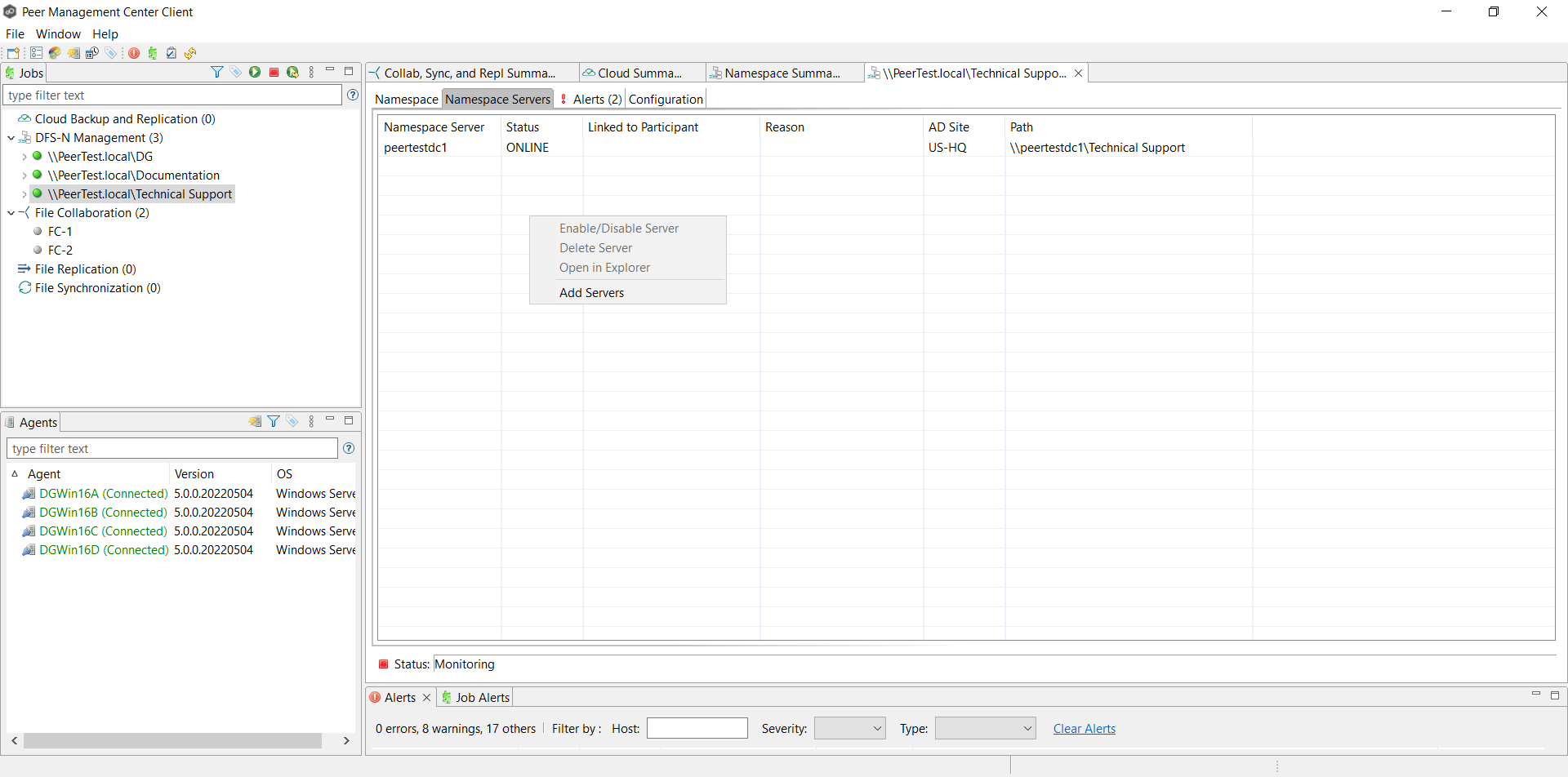Screen dimensions: 1568x777
Task: Close the Alerts bottom tab
Action: coord(426,697)
